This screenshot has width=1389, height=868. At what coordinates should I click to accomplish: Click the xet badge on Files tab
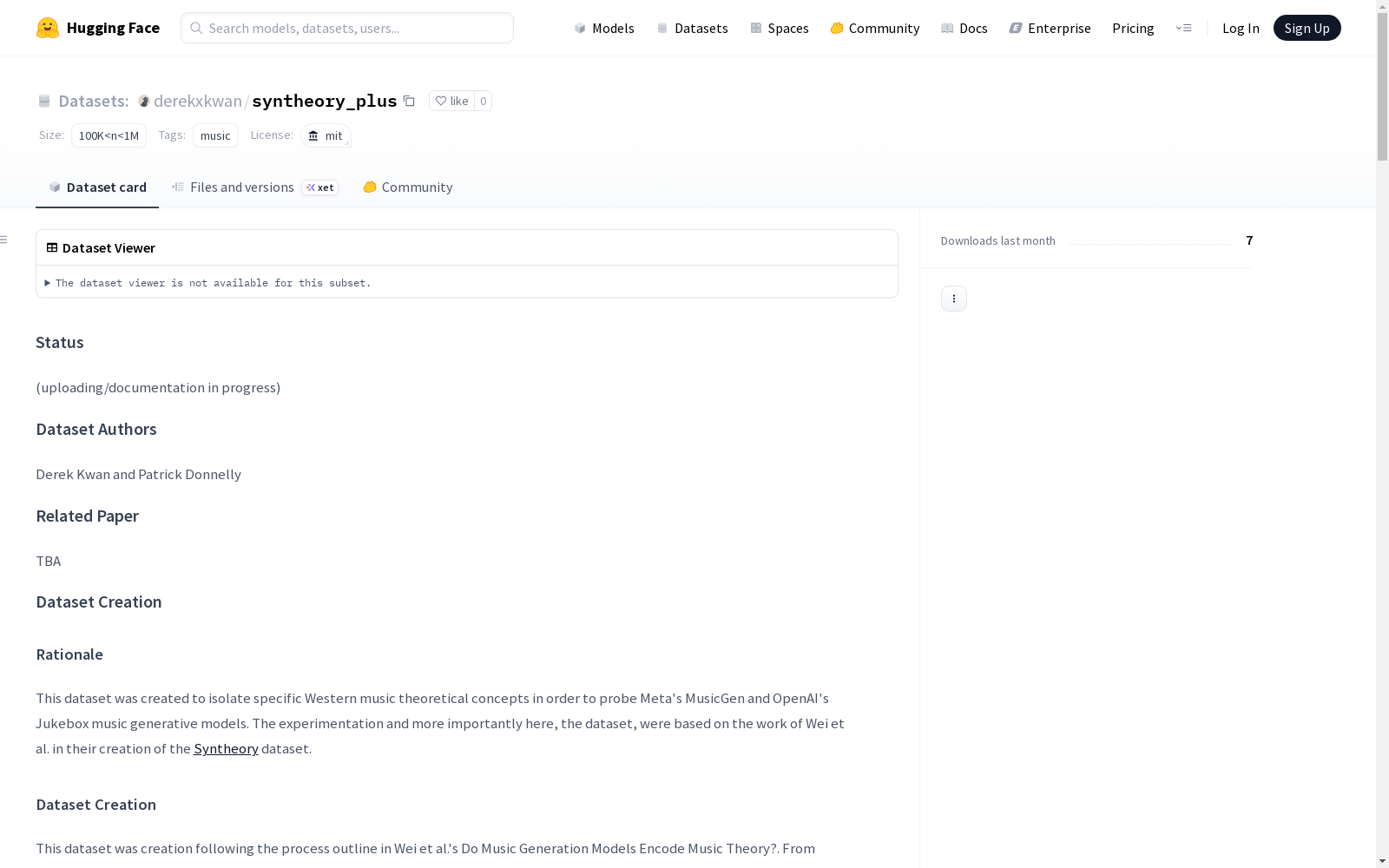[320, 187]
